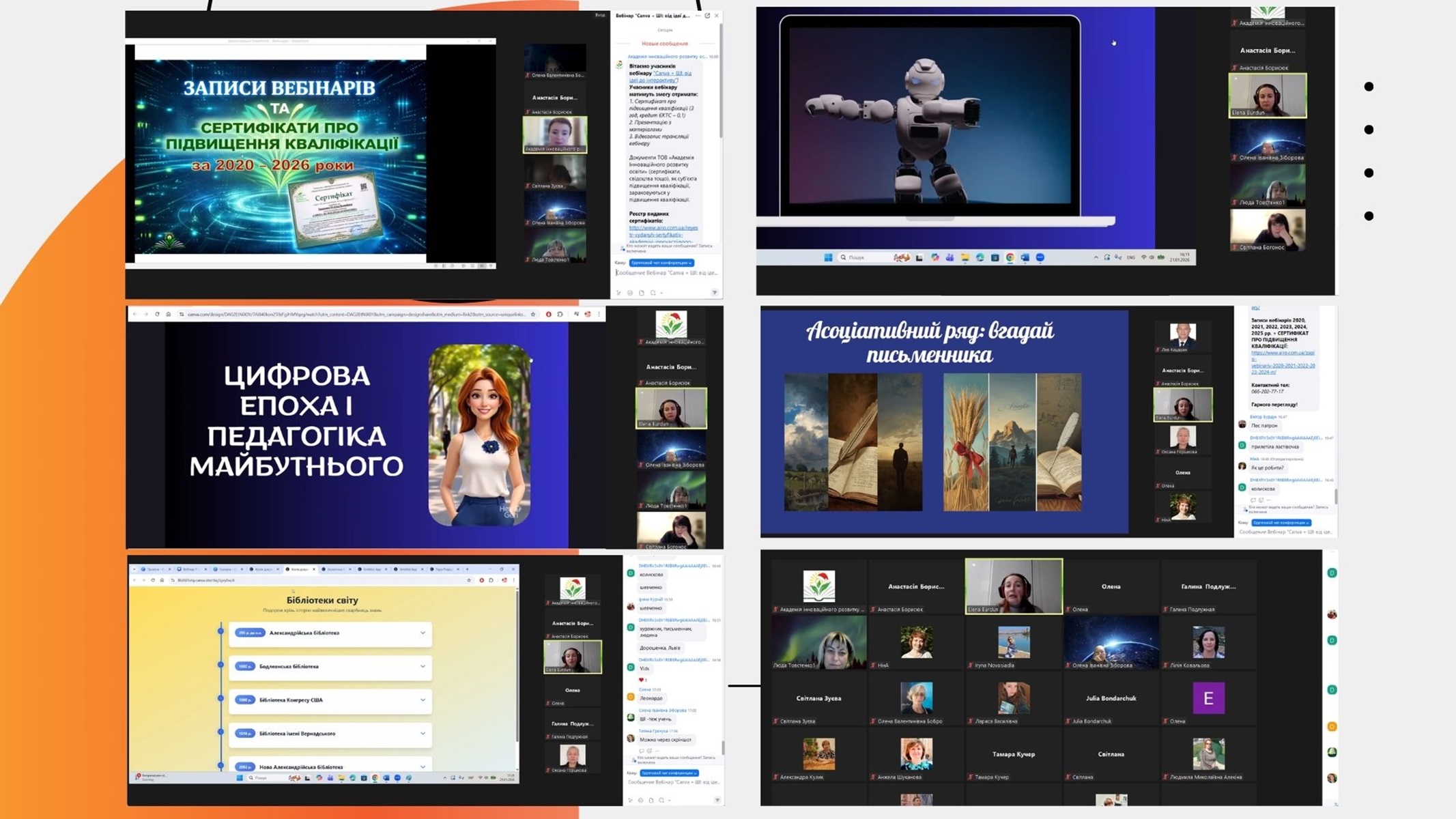Open certificate registry airo.com.ua link
The image size is (1456, 819).
pyautogui.click(x=663, y=234)
